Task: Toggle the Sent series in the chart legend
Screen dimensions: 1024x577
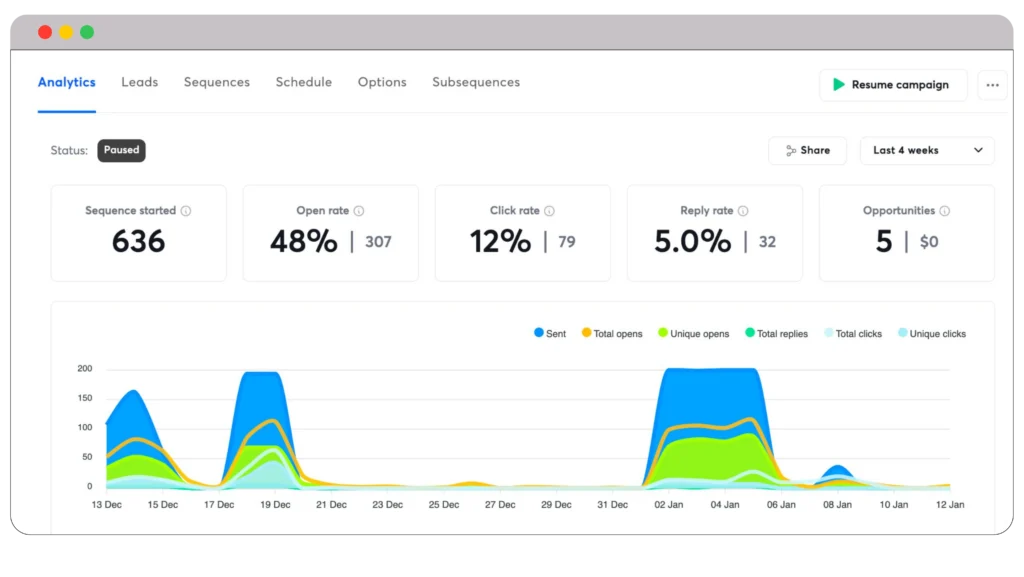Action: (x=549, y=332)
